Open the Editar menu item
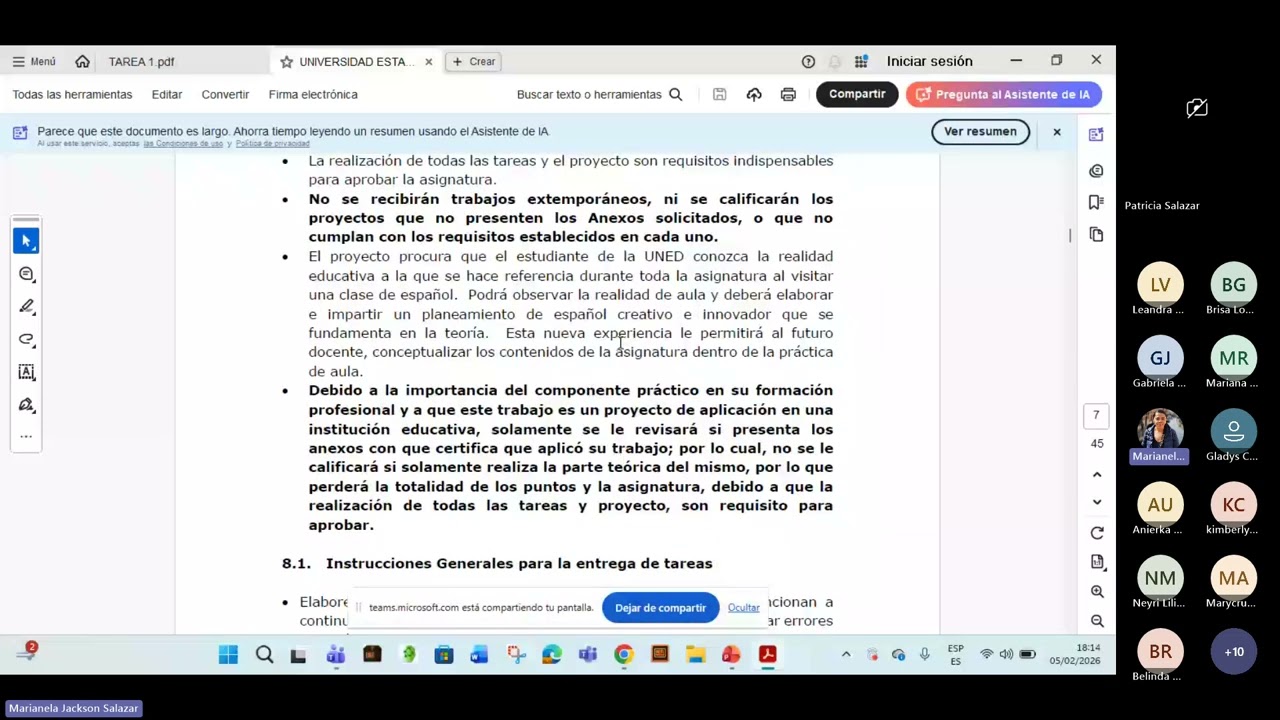The width and height of the screenshot is (1280, 720). pyautogui.click(x=167, y=94)
